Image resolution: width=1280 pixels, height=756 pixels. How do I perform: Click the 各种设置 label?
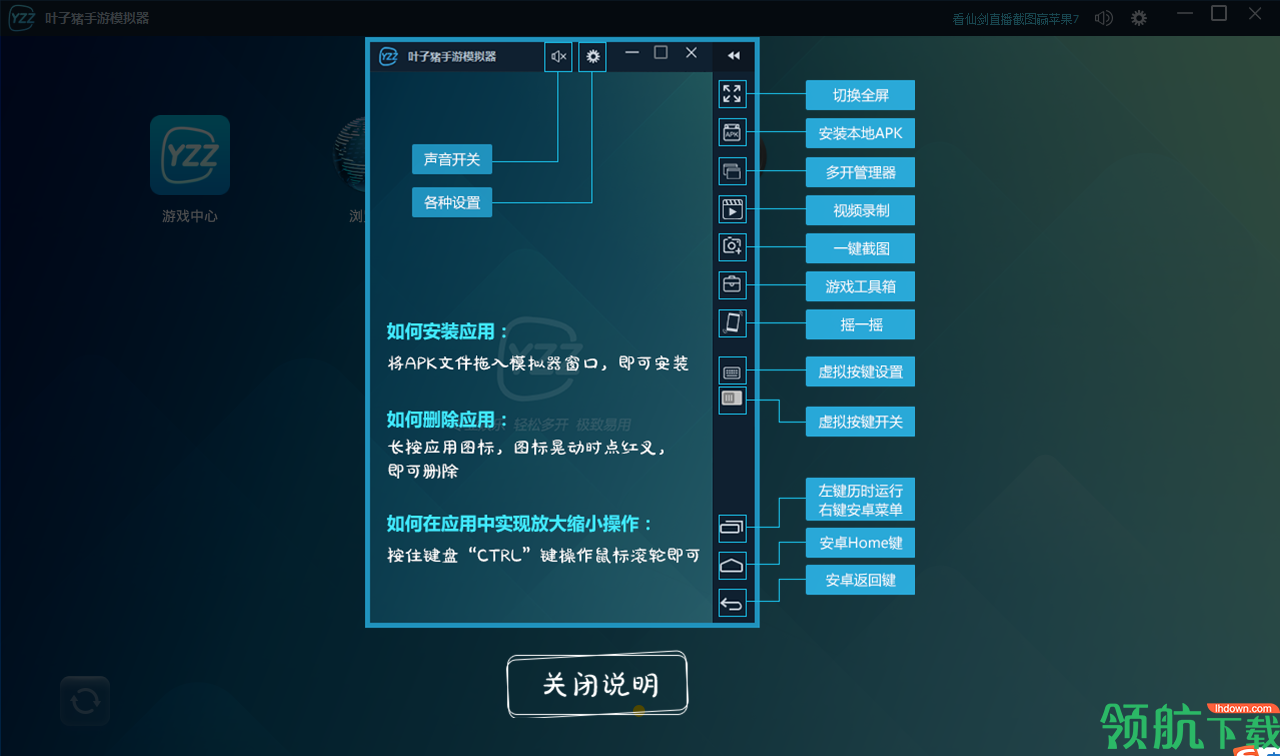tap(452, 202)
